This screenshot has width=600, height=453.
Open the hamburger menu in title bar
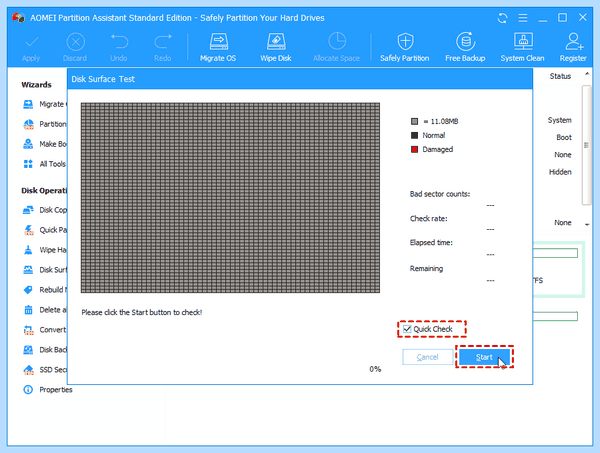click(x=523, y=18)
